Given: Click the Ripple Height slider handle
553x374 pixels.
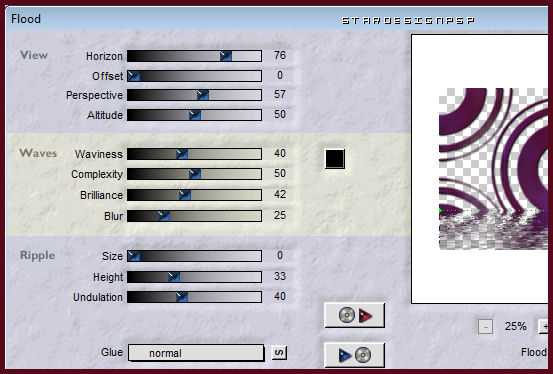Looking at the screenshot, I should pos(174,277).
